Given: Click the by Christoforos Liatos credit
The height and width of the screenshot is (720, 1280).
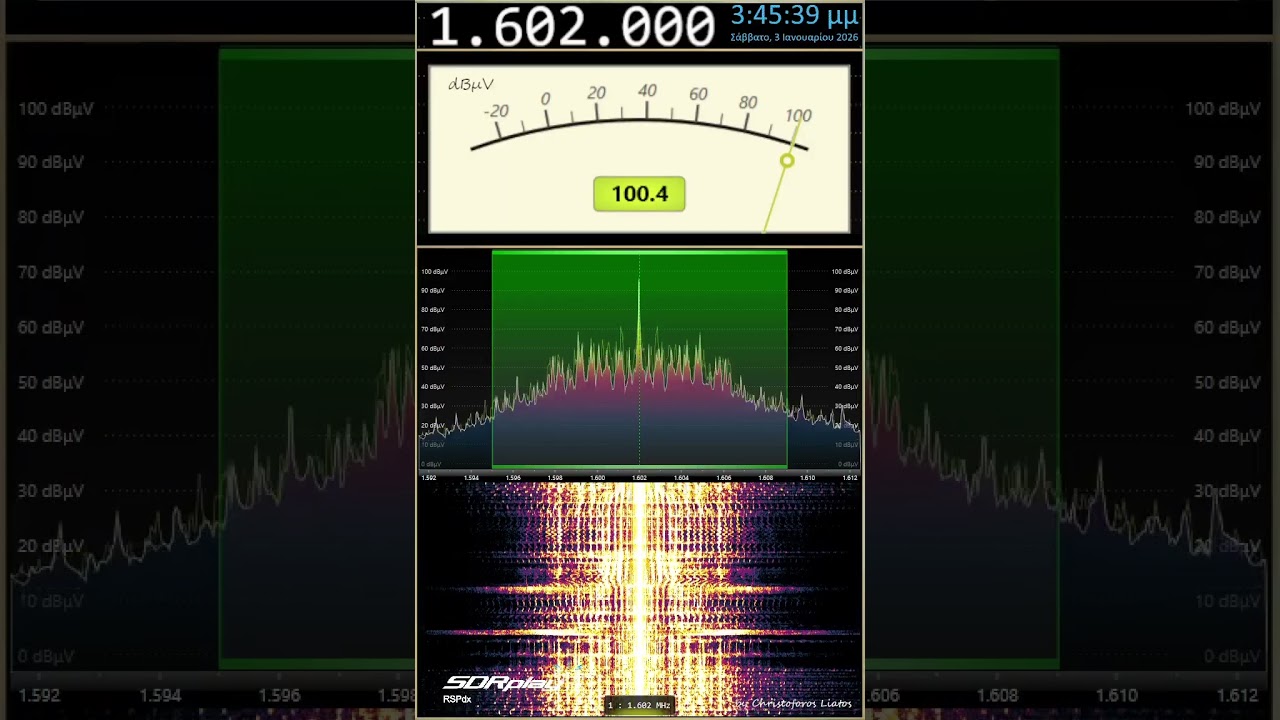Looking at the screenshot, I should click(x=794, y=703).
